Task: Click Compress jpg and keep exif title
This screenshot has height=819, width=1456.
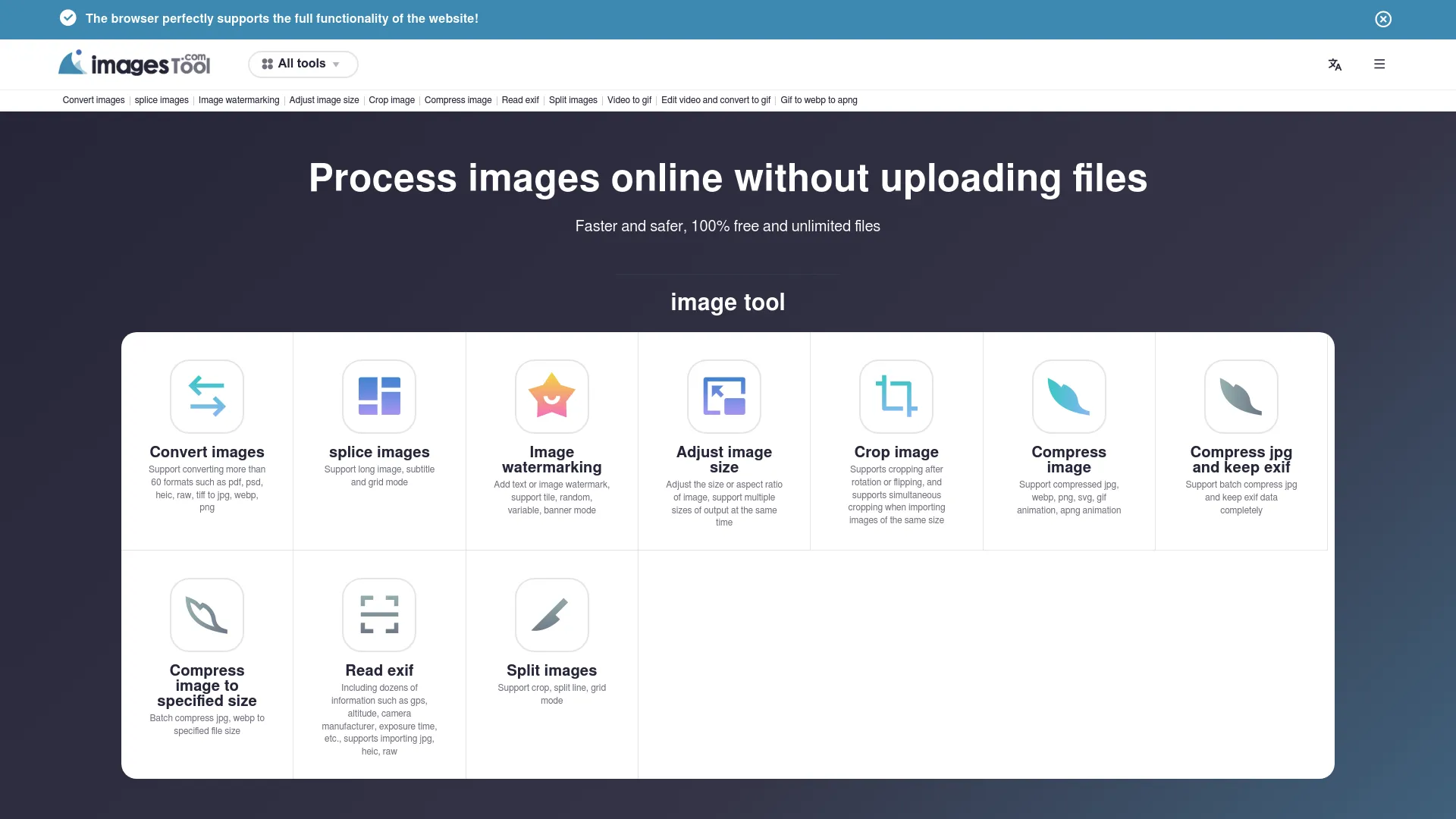Action: click(x=1241, y=460)
